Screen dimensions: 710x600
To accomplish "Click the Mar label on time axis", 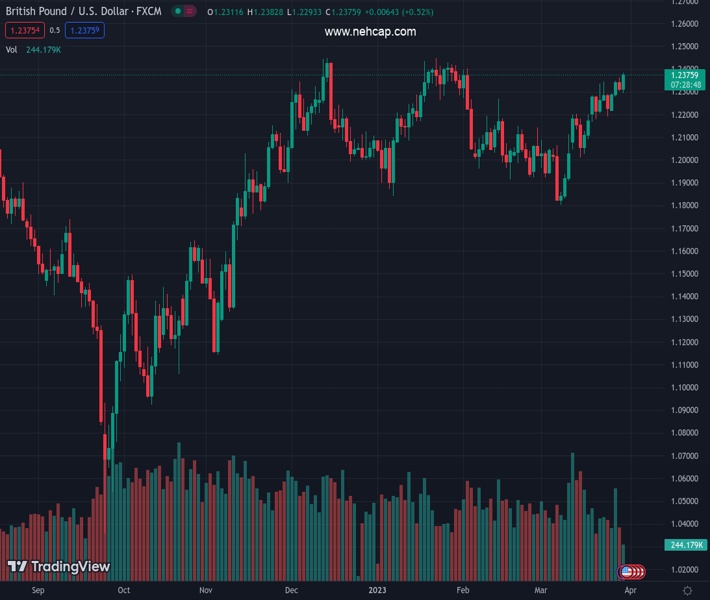I will tap(540, 591).
